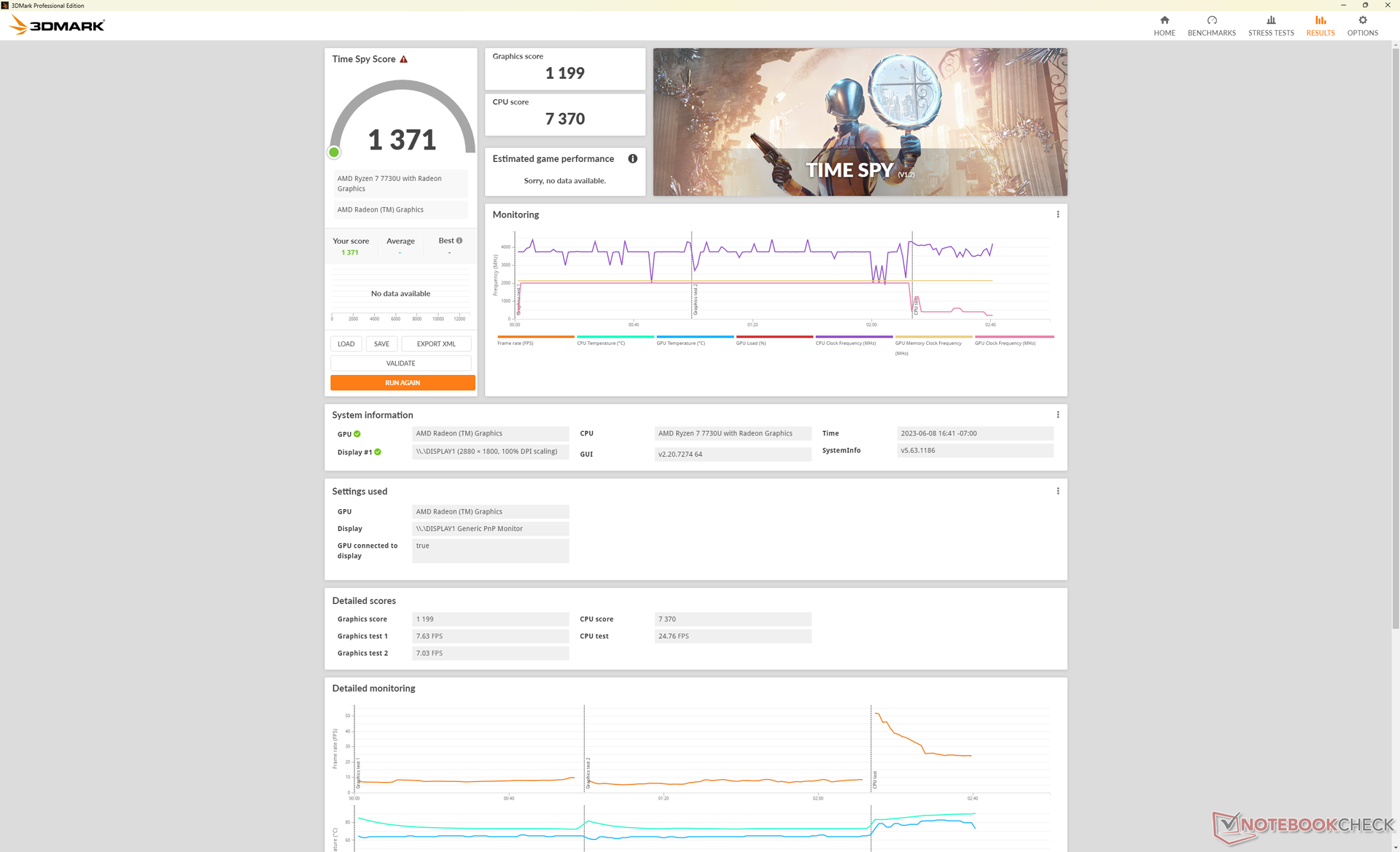Open the Home section icon
This screenshot has width=1400, height=852.
click(1164, 20)
